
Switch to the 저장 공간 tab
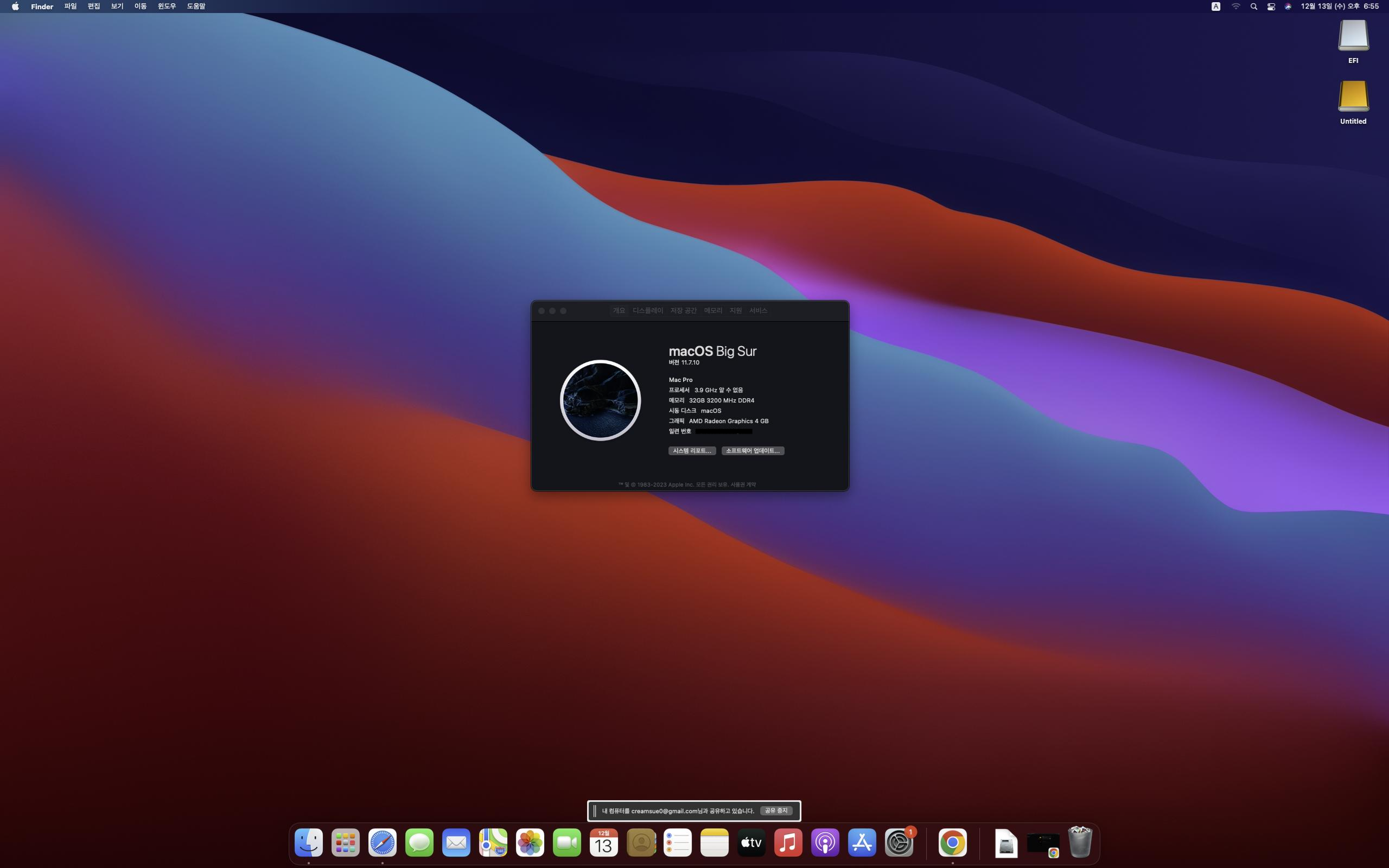(x=683, y=310)
